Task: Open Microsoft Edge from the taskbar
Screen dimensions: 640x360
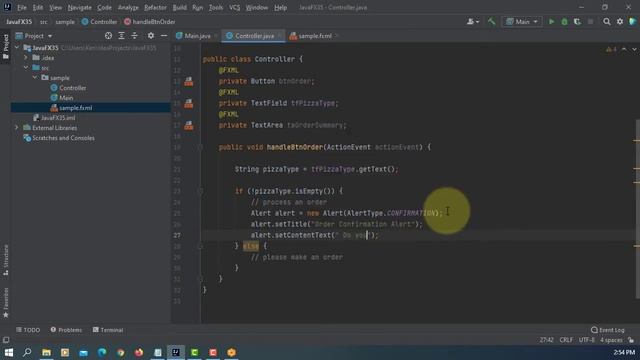Action: point(102,352)
